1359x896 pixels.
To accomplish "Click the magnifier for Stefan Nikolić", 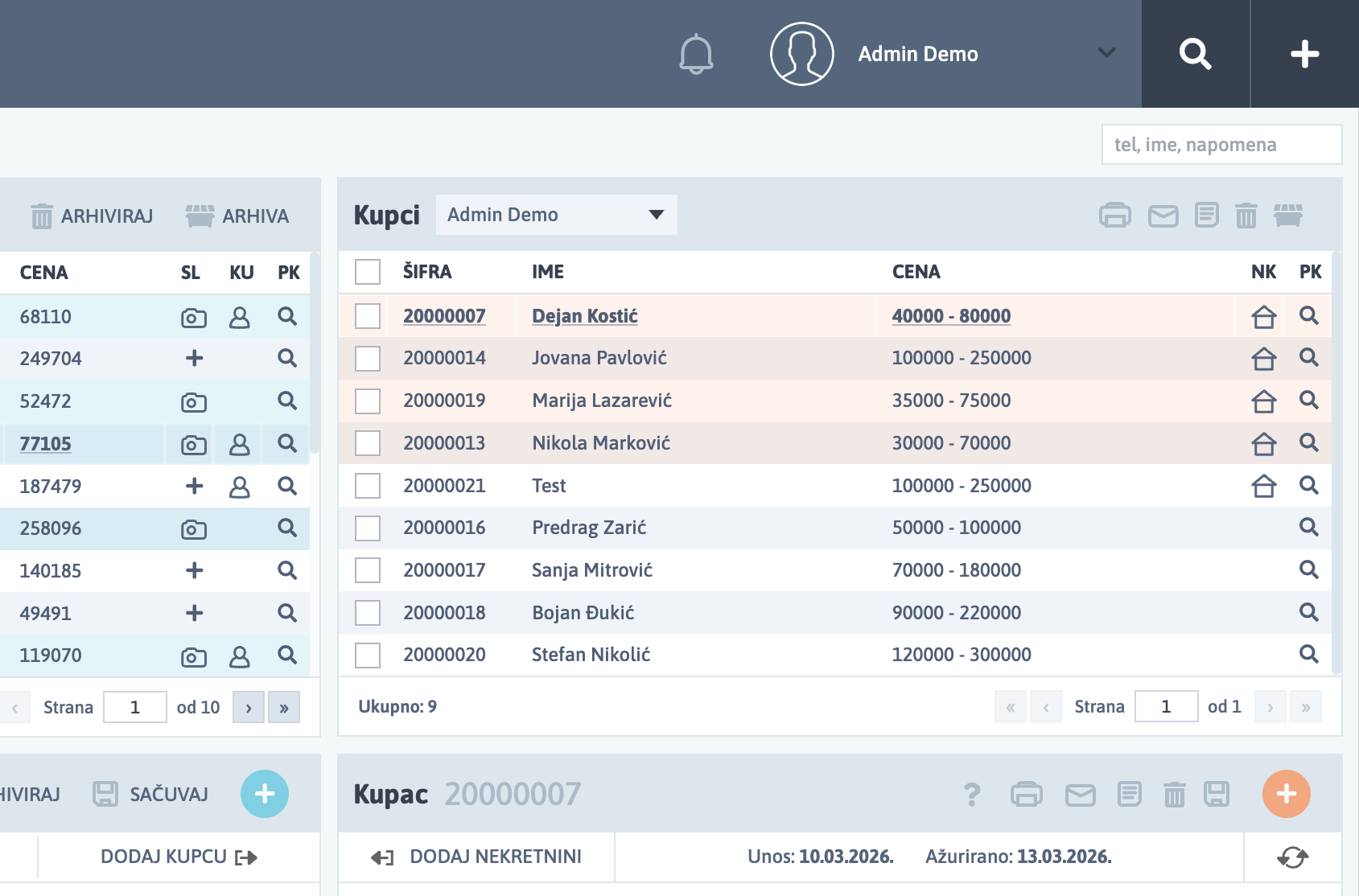I will (x=1309, y=654).
